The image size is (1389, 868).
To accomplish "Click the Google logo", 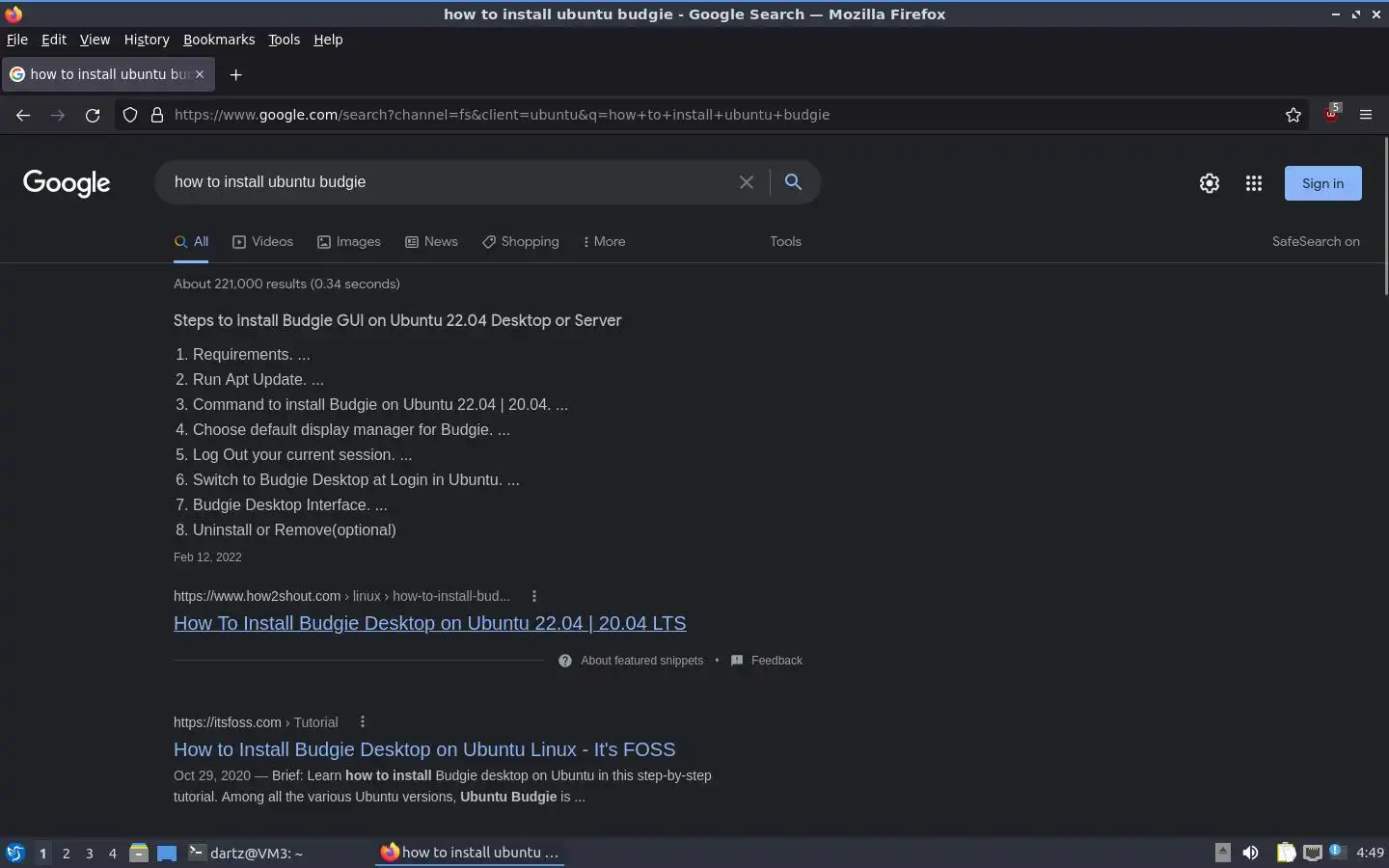I will (x=67, y=183).
